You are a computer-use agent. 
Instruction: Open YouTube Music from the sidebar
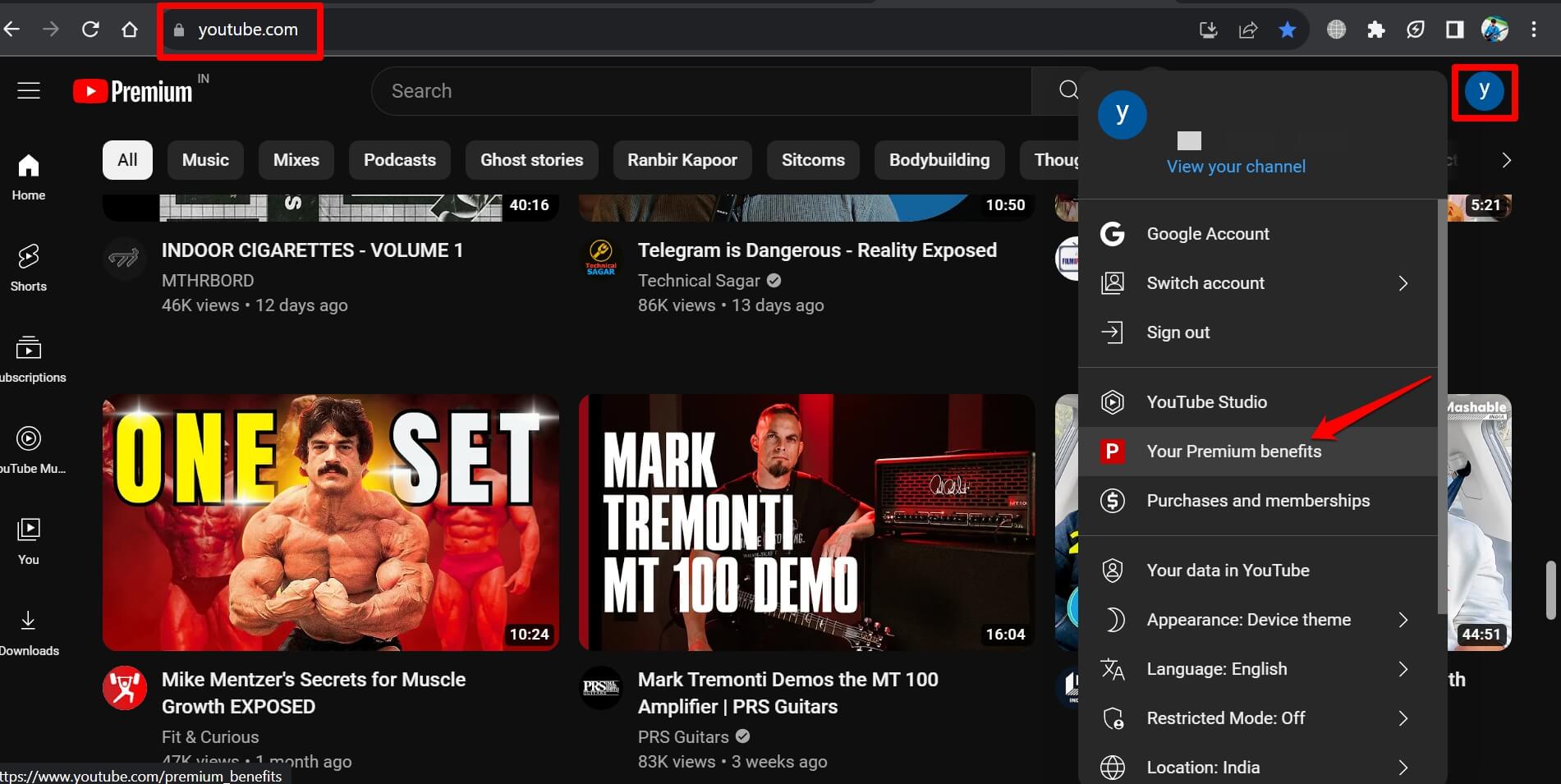click(x=29, y=451)
